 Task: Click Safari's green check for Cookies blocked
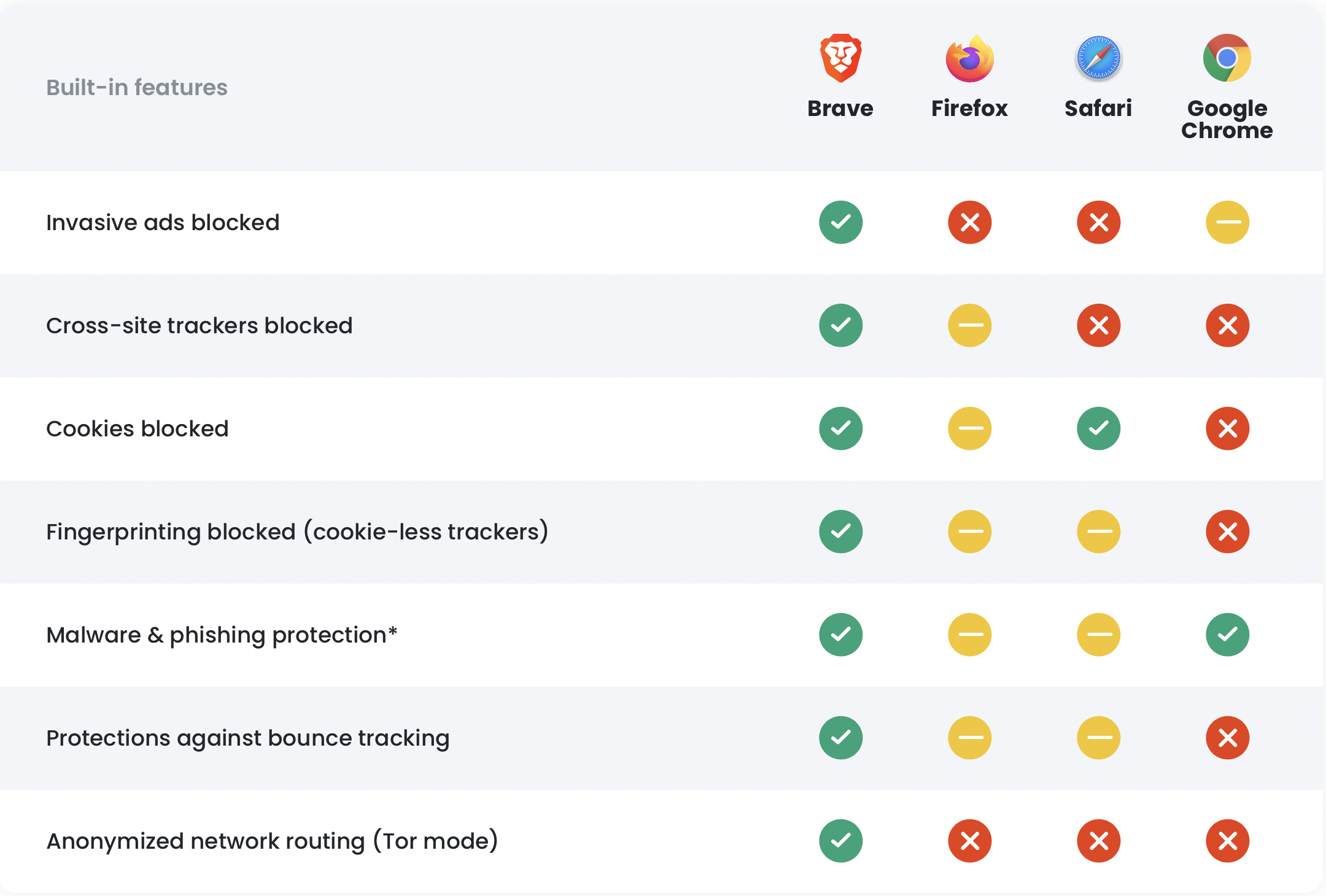tap(1098, 428)
